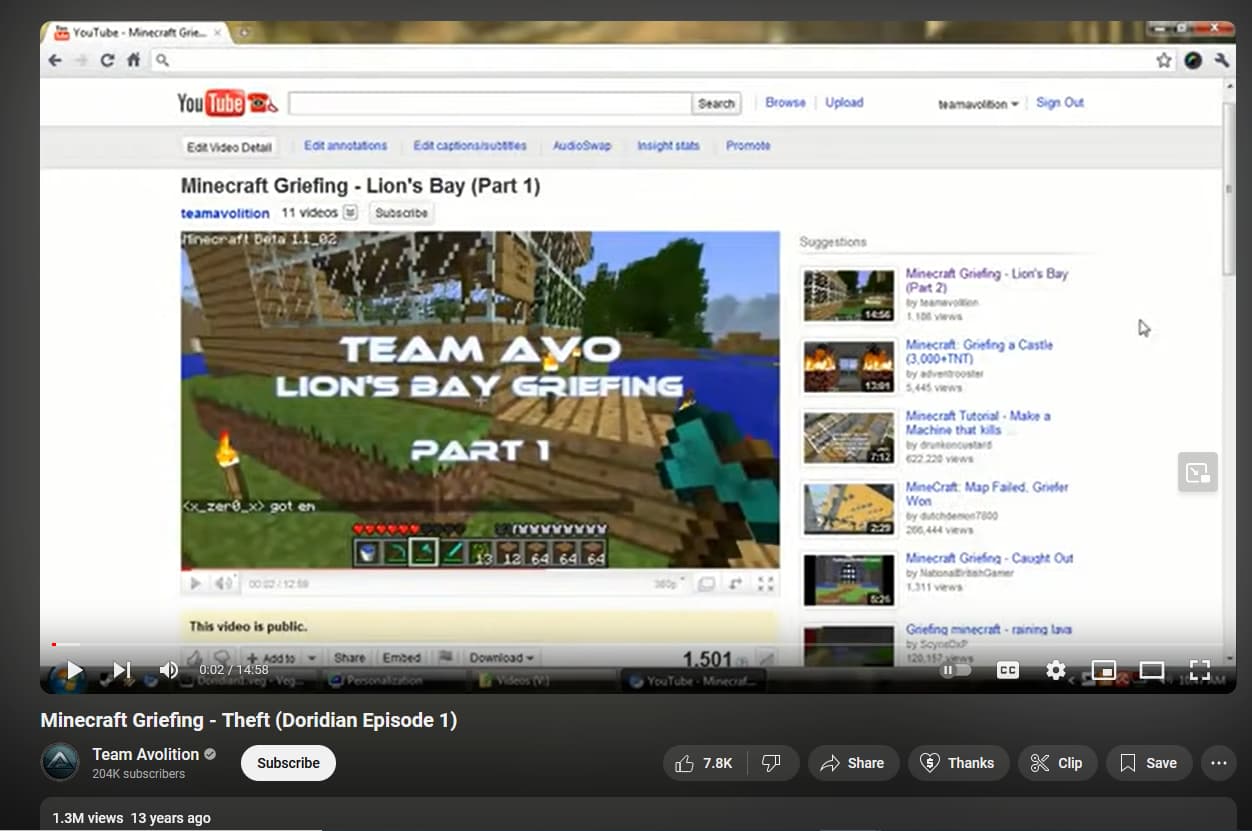Toggle the autoplay switch
The height and width of the screenshot is (831, 1252).
pos(955,670)
